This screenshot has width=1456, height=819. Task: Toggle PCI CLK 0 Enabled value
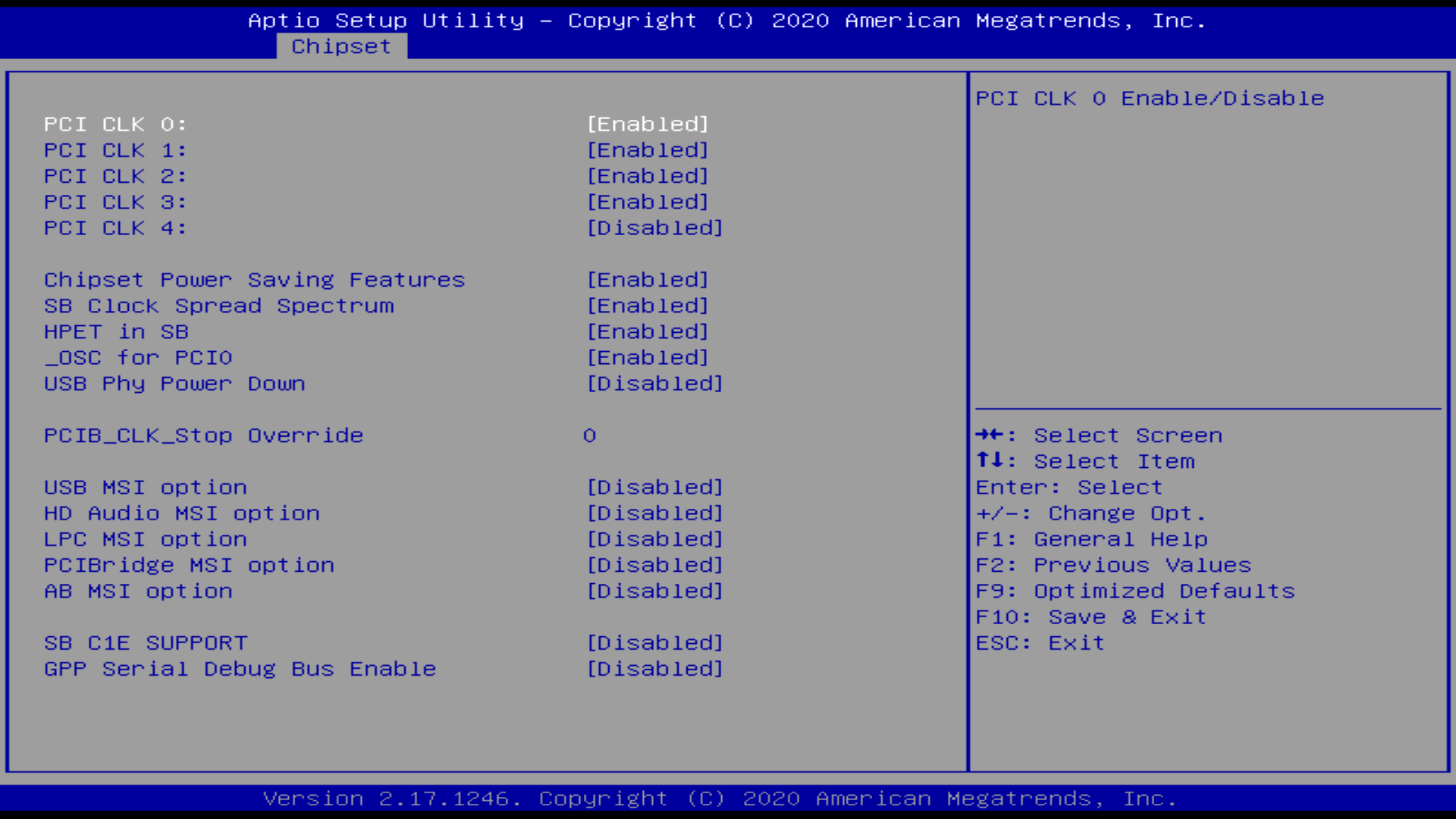(648, 124)
